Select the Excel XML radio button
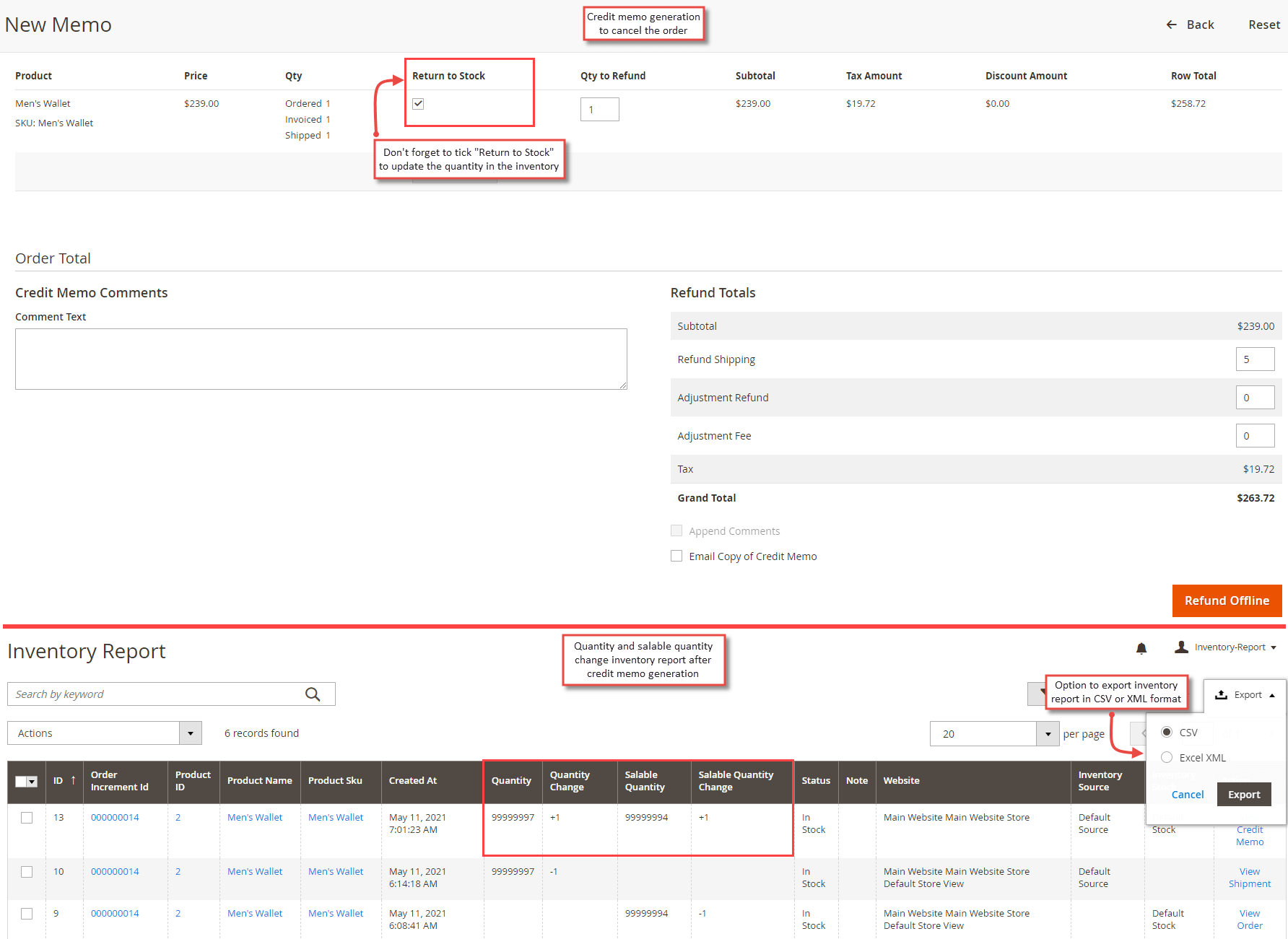This screenshot has height=939, width=1288. click(1167, 757)
